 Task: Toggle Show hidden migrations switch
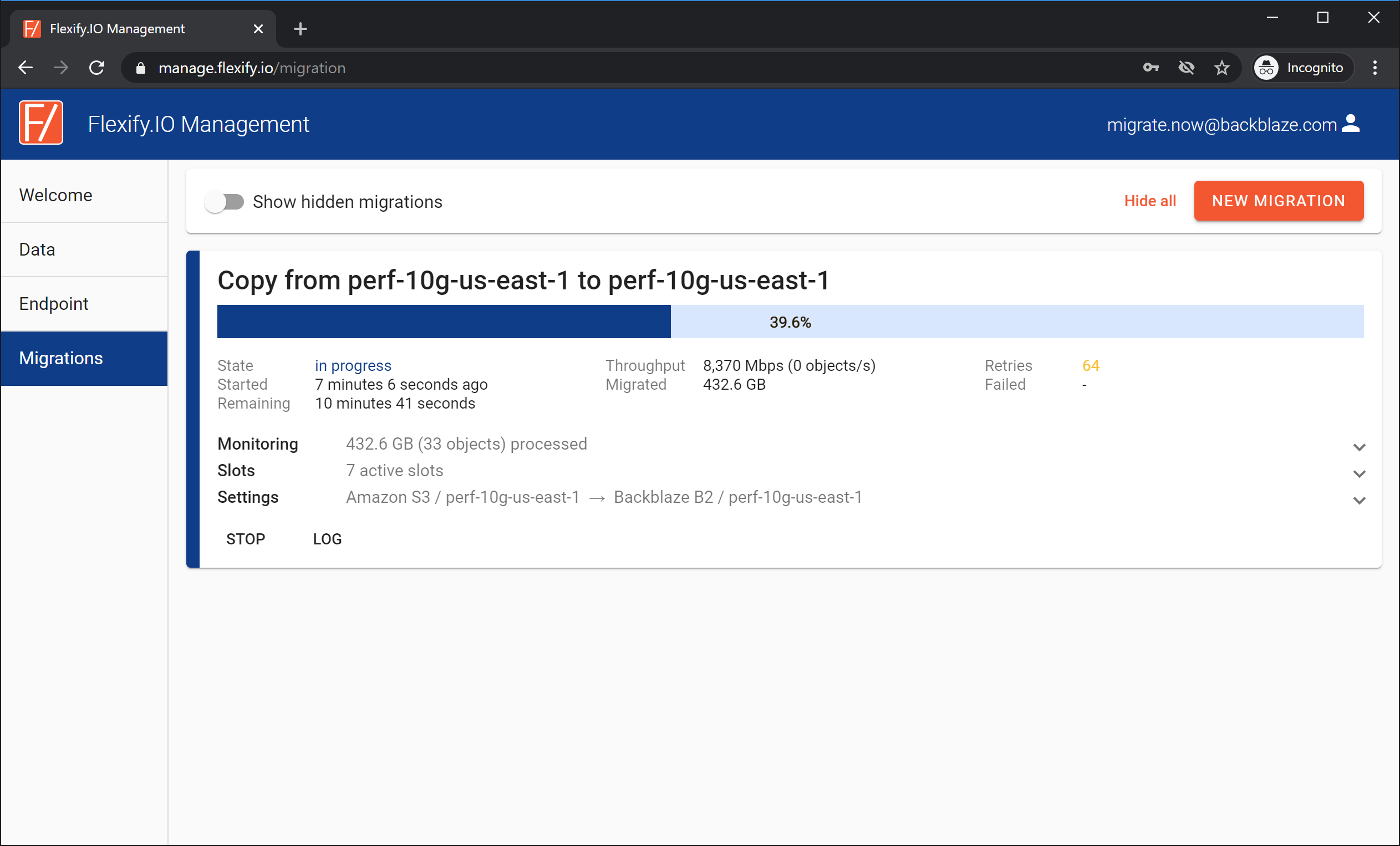coord(224,202)
